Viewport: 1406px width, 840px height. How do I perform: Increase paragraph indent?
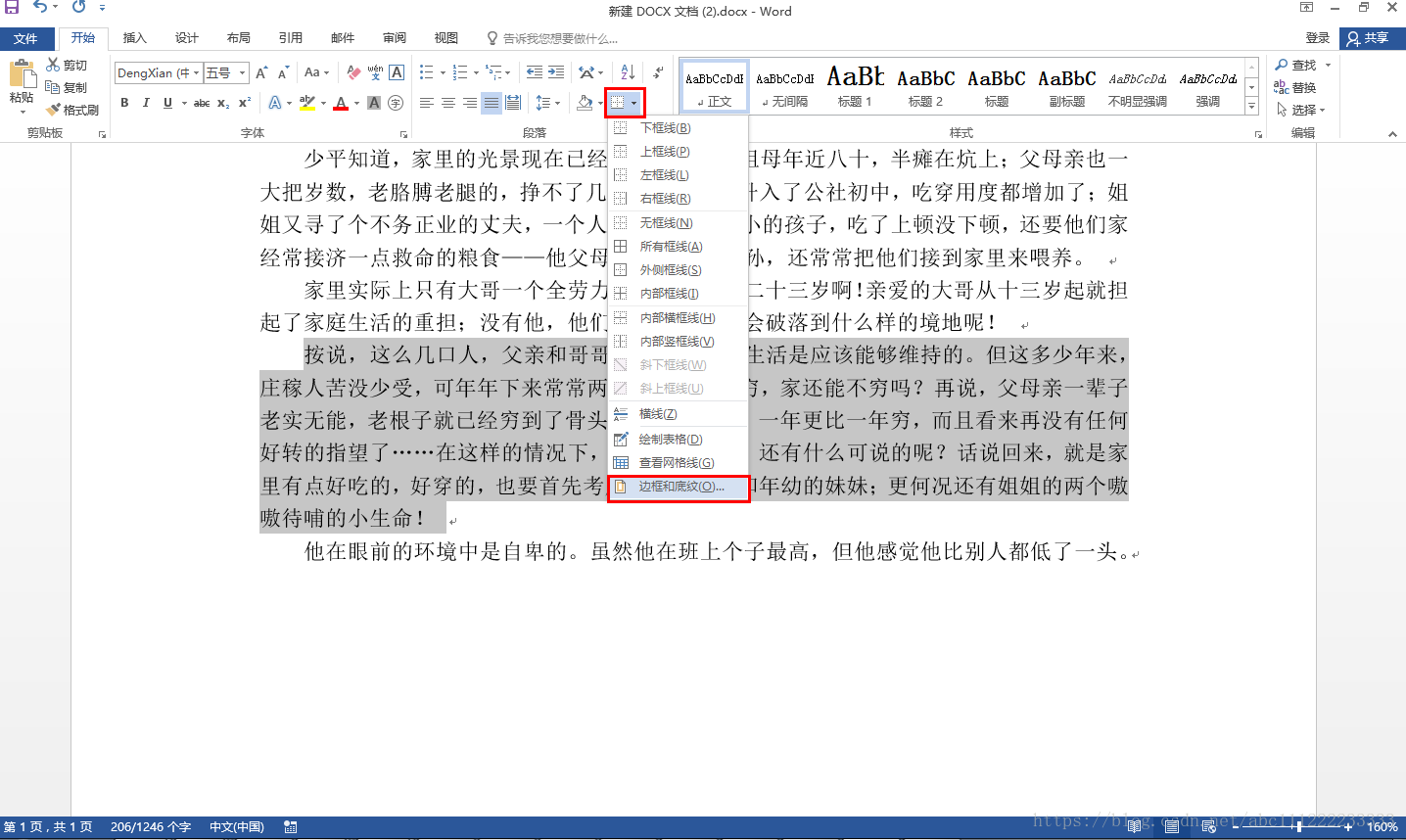coord(556,72)
